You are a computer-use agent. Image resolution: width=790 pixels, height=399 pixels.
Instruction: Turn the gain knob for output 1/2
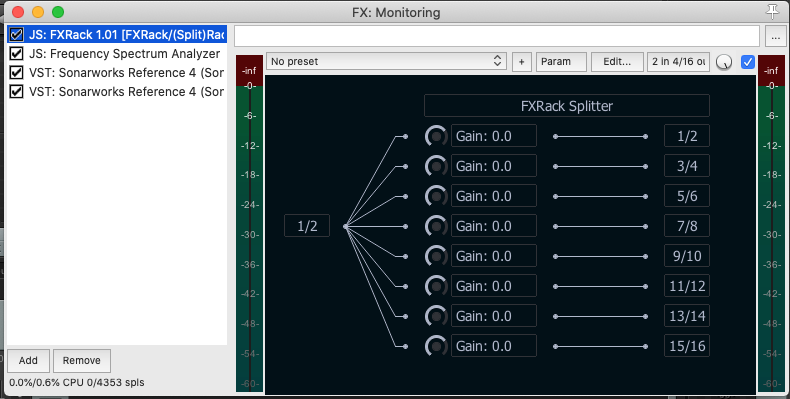[x=436, y=137]
